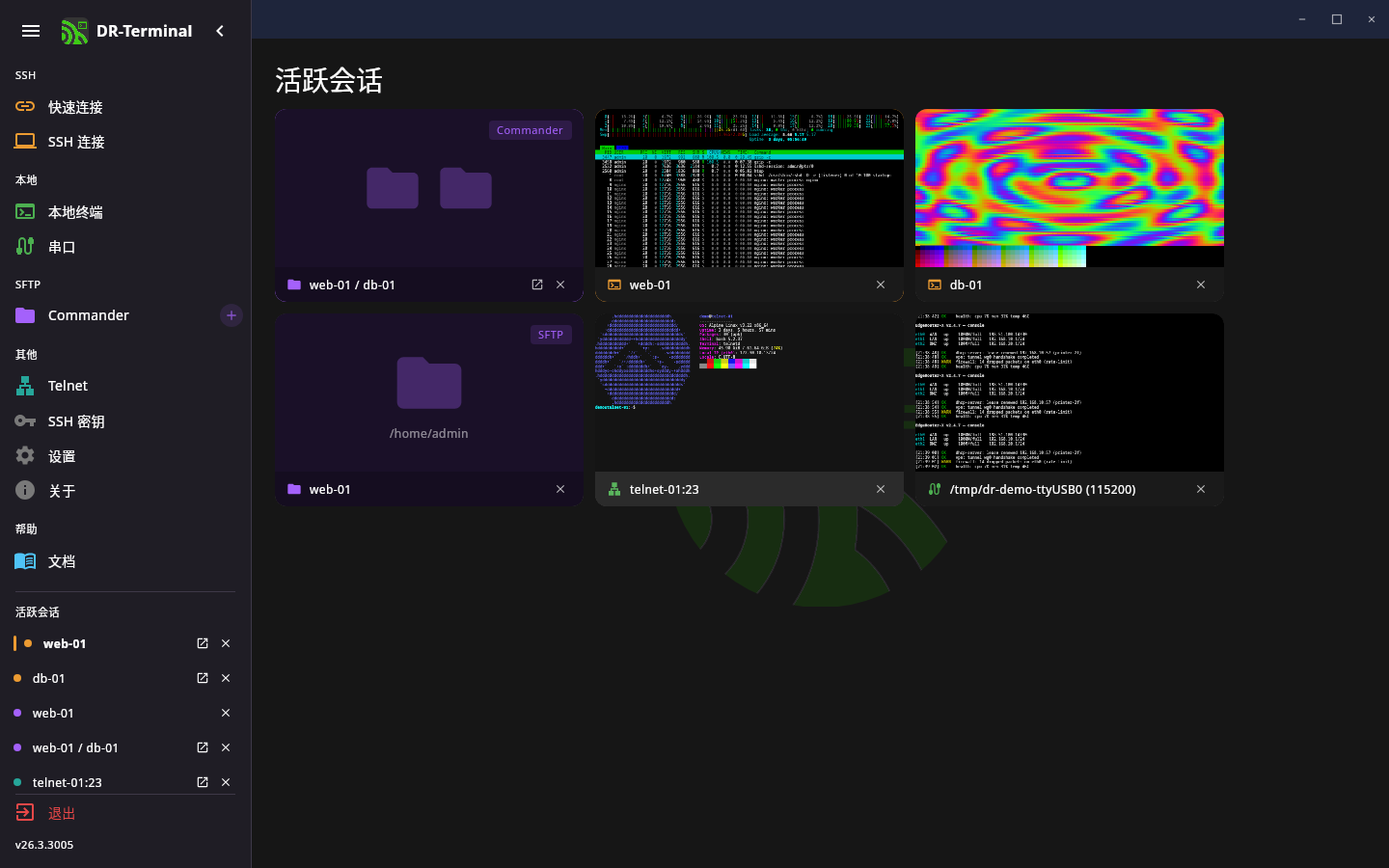Open telnet-01:23 session thumbnail
The height and width of the screenshot is (868, 1389).
(749, 393)
